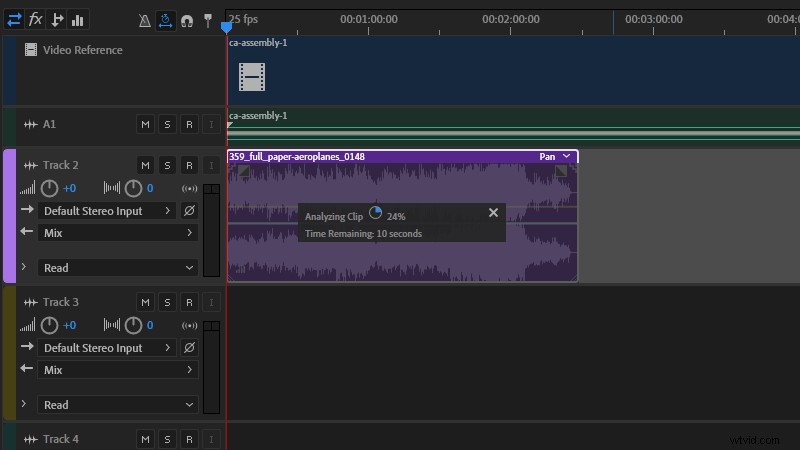Image resolution: width=800 pixels, height=450 pixels.
Task: Expand Track 2 automation lanes chevron
Action: coord(23,267)
